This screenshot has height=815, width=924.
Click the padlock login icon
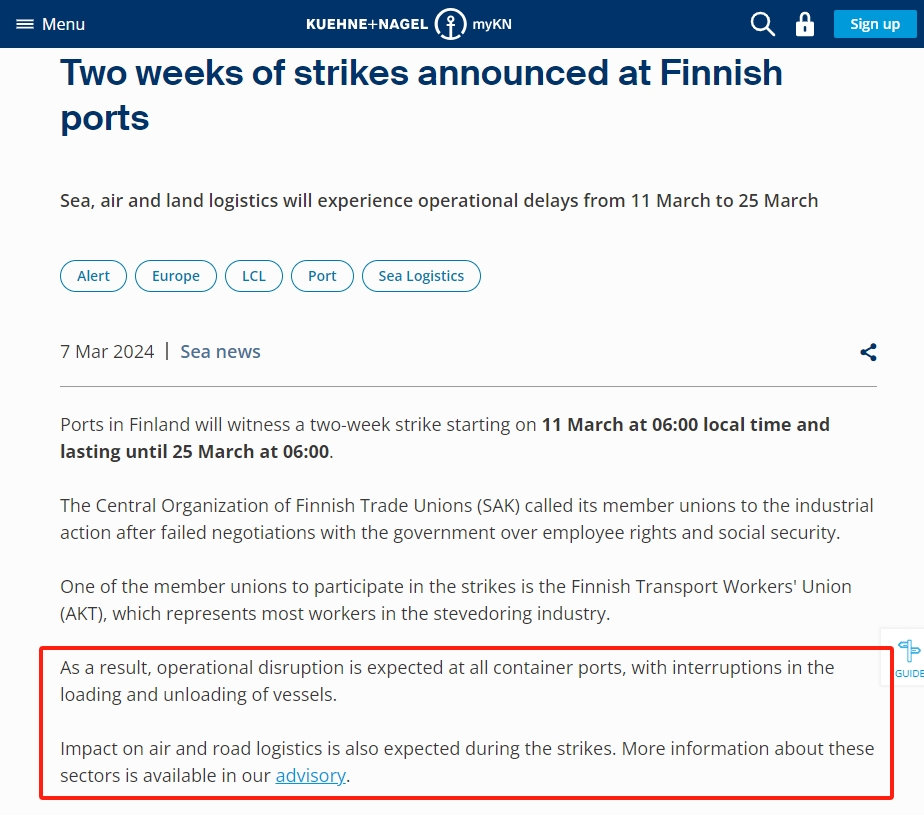click(x=804, y=24)
